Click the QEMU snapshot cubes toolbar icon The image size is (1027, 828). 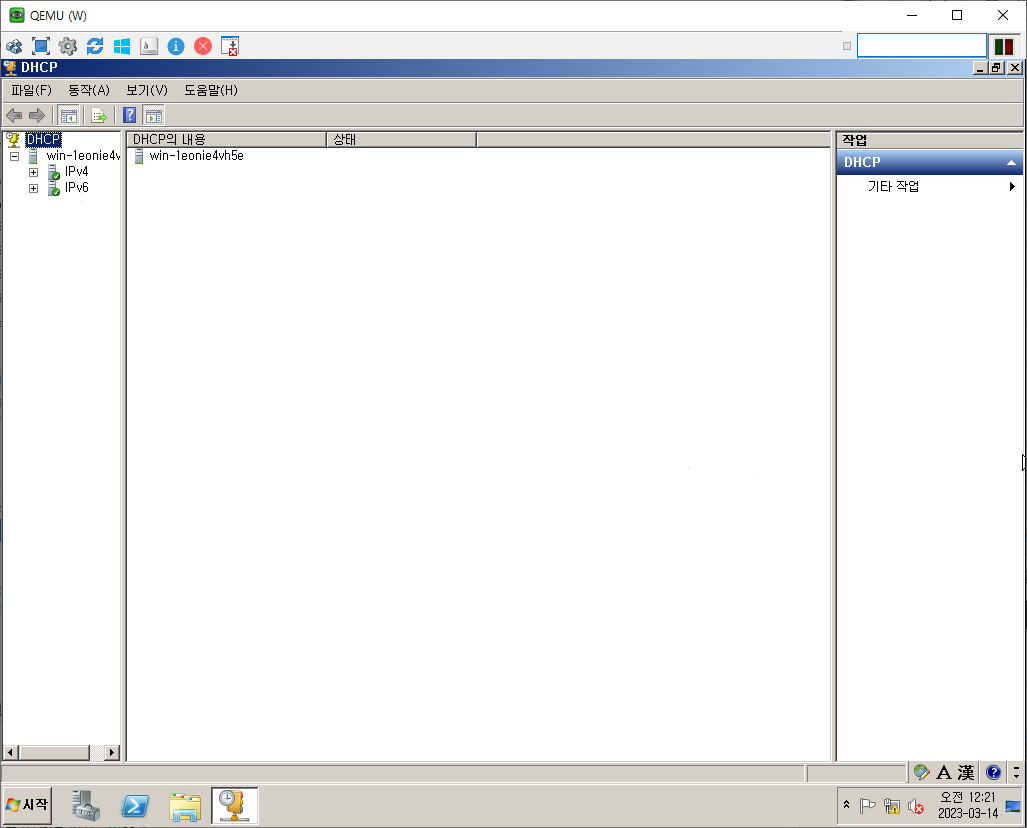pyautogui.click(x=14, y=47)
